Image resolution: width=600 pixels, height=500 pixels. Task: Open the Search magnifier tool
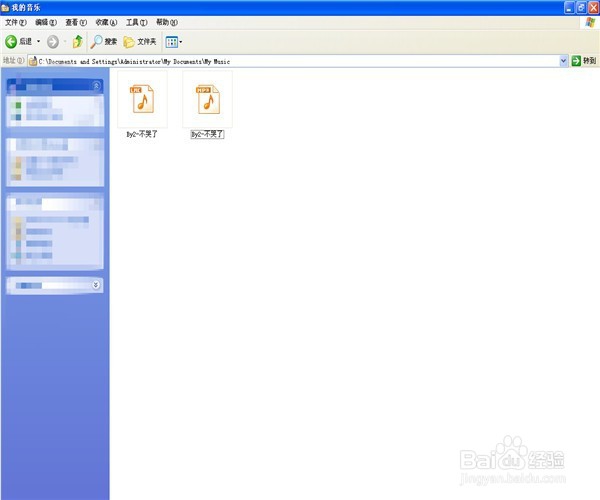(104, 42)
